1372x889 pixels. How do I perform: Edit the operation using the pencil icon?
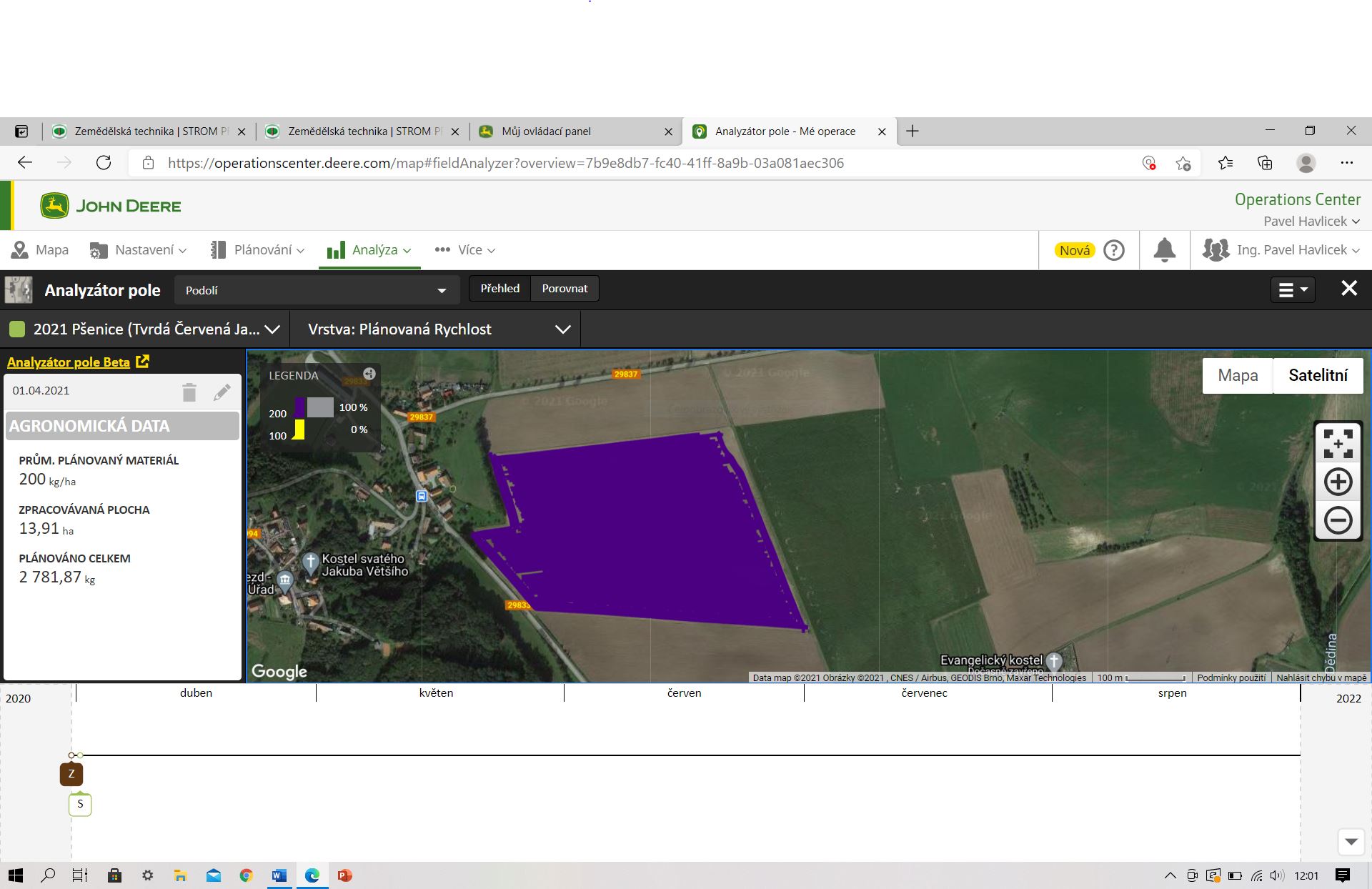(x=222, y=392)
